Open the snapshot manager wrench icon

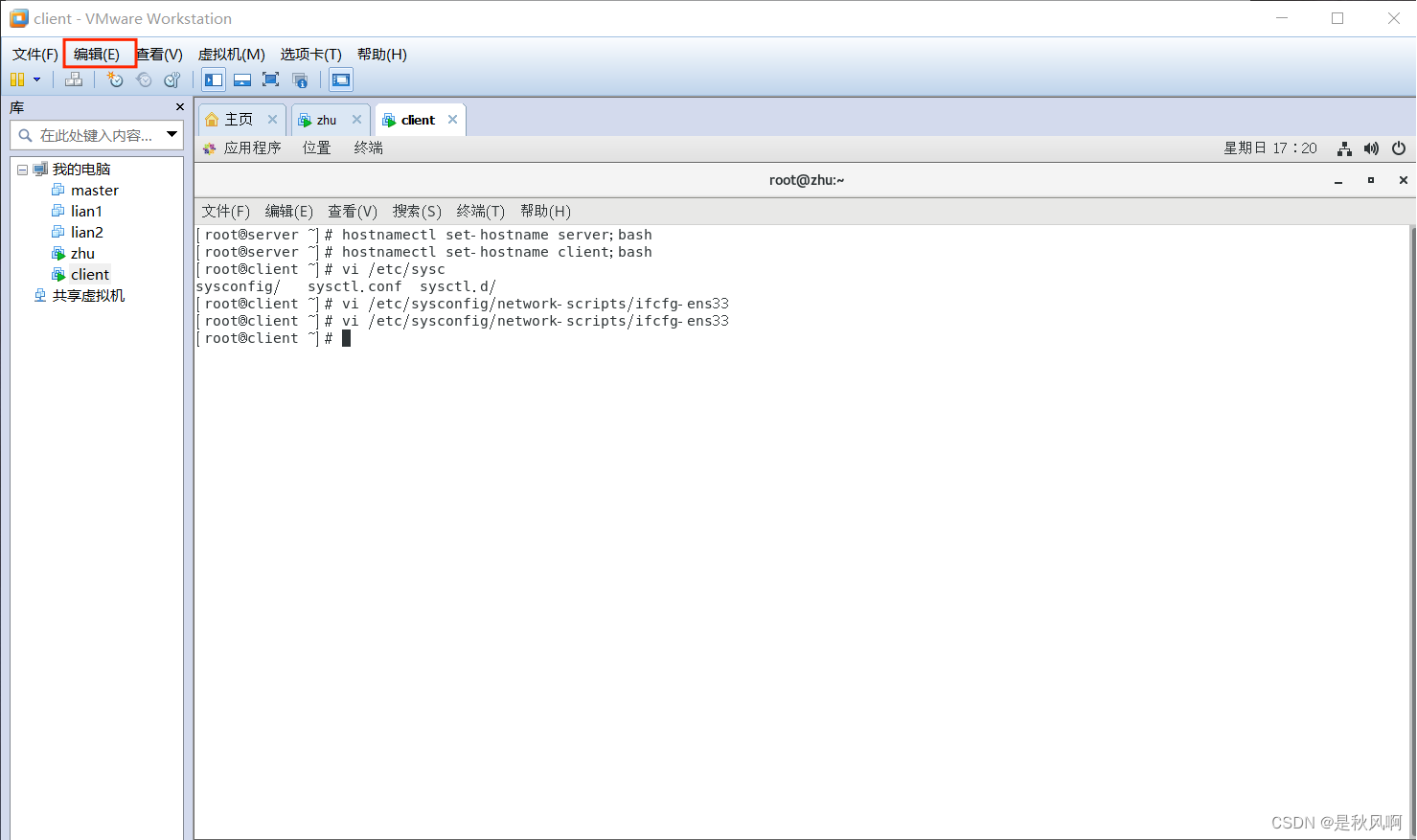click(x=172, y=79)
